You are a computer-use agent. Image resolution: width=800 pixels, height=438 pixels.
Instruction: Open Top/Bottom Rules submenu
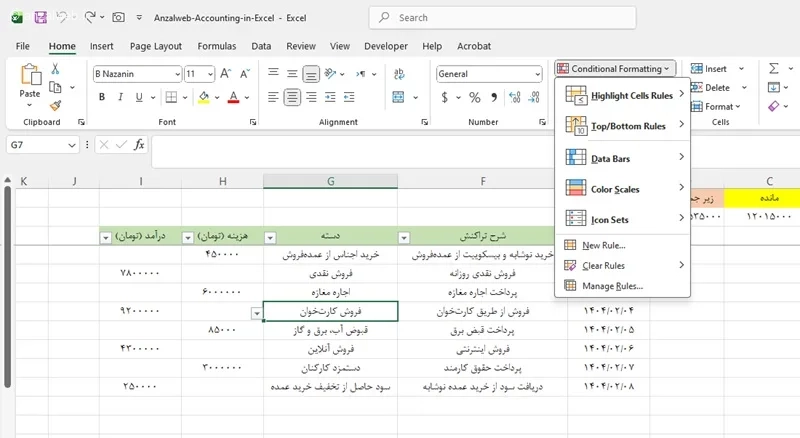click(x=622, y=125)
